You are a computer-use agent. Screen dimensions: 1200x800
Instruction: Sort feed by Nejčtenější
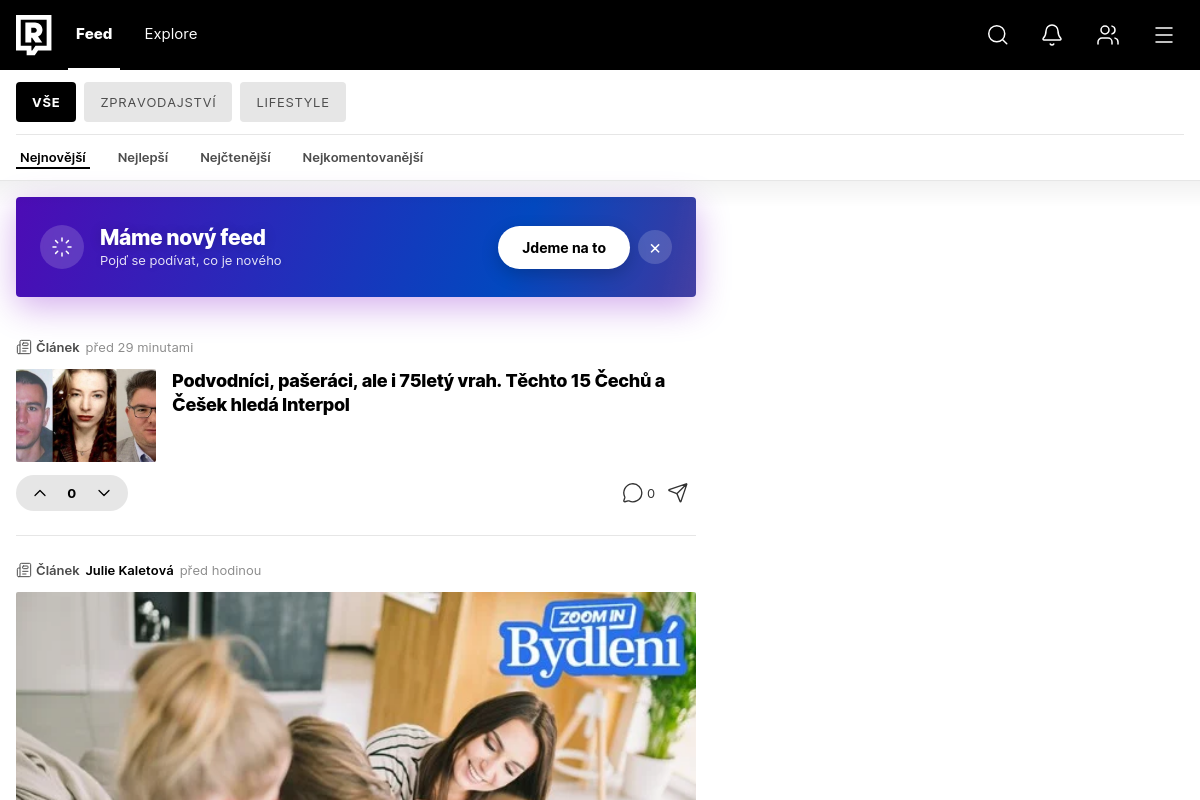[235, 158]
